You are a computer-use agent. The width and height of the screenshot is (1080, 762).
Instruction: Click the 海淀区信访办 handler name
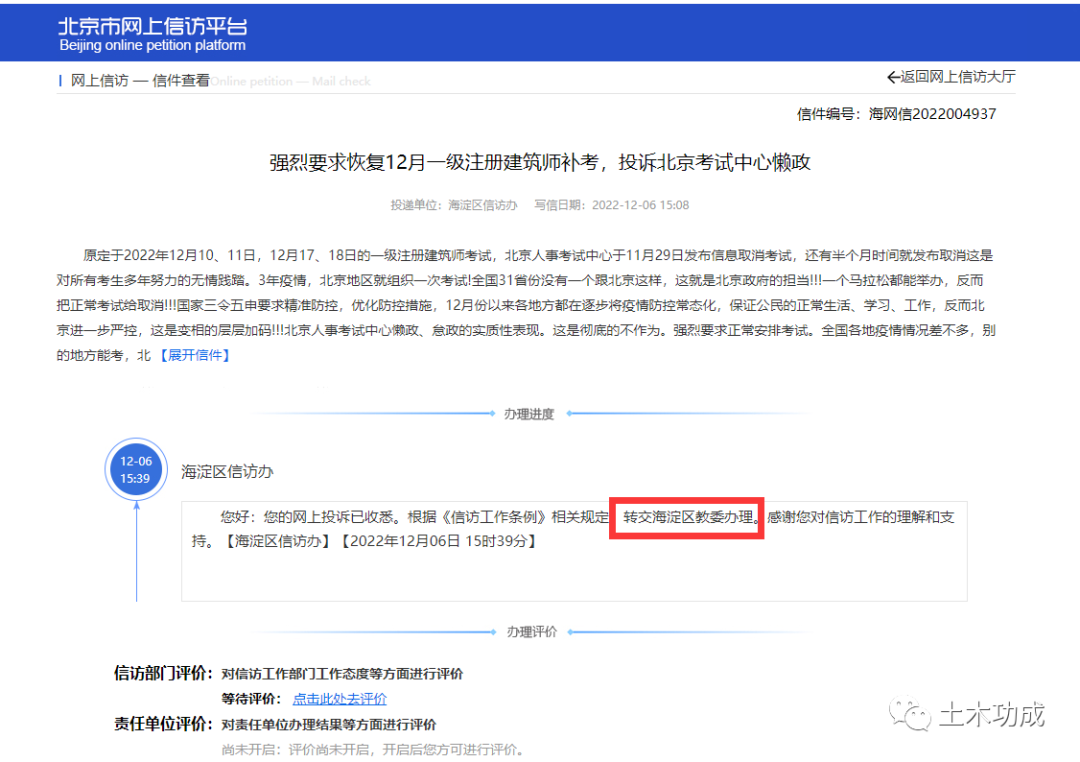(227, 472)
